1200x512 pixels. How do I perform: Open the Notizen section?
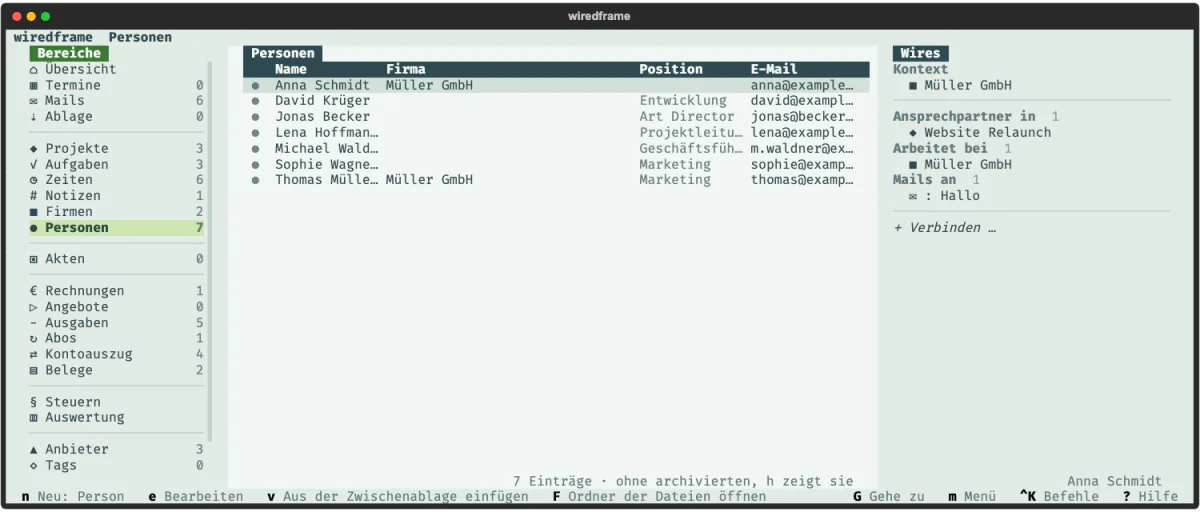(117, 196)
